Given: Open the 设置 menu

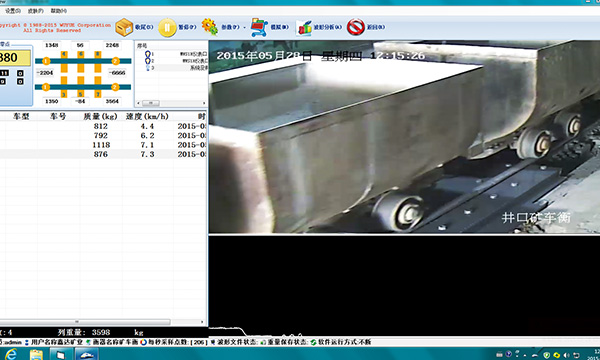Looking at the screenshot, I should click(13, 11).
